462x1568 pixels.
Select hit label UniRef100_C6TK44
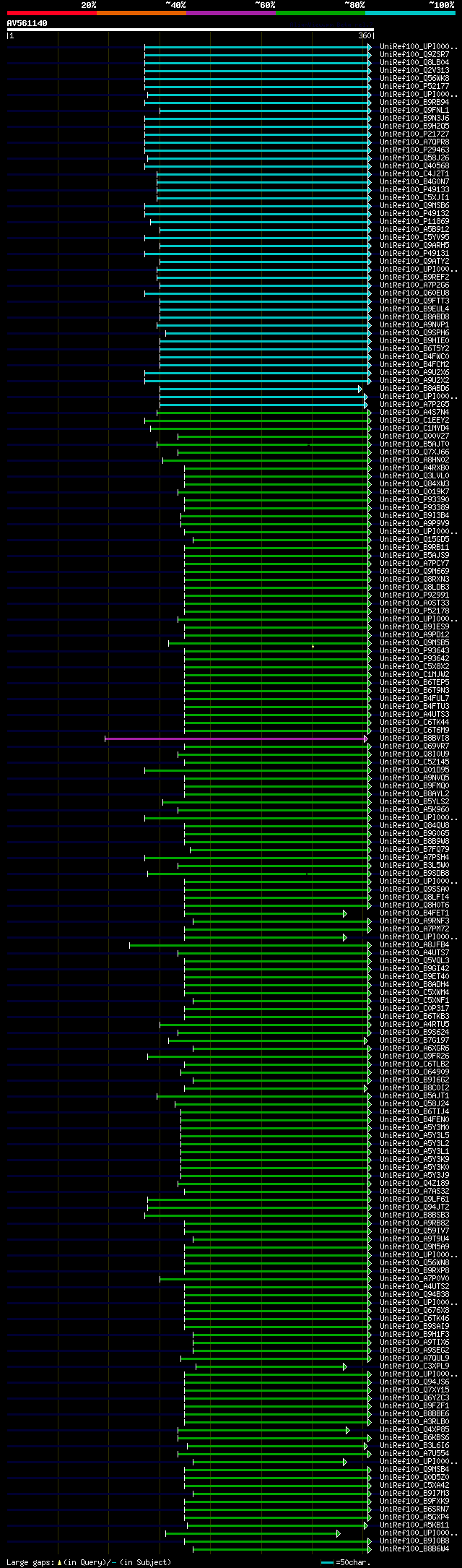(414, 722)
